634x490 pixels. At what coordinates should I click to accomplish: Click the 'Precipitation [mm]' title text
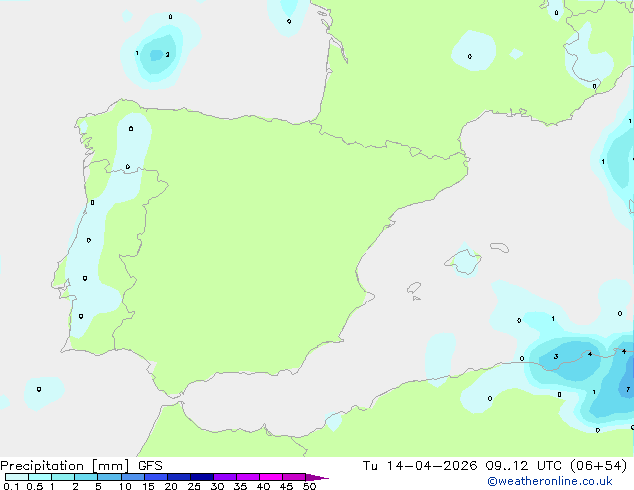(x=64, y=466)
